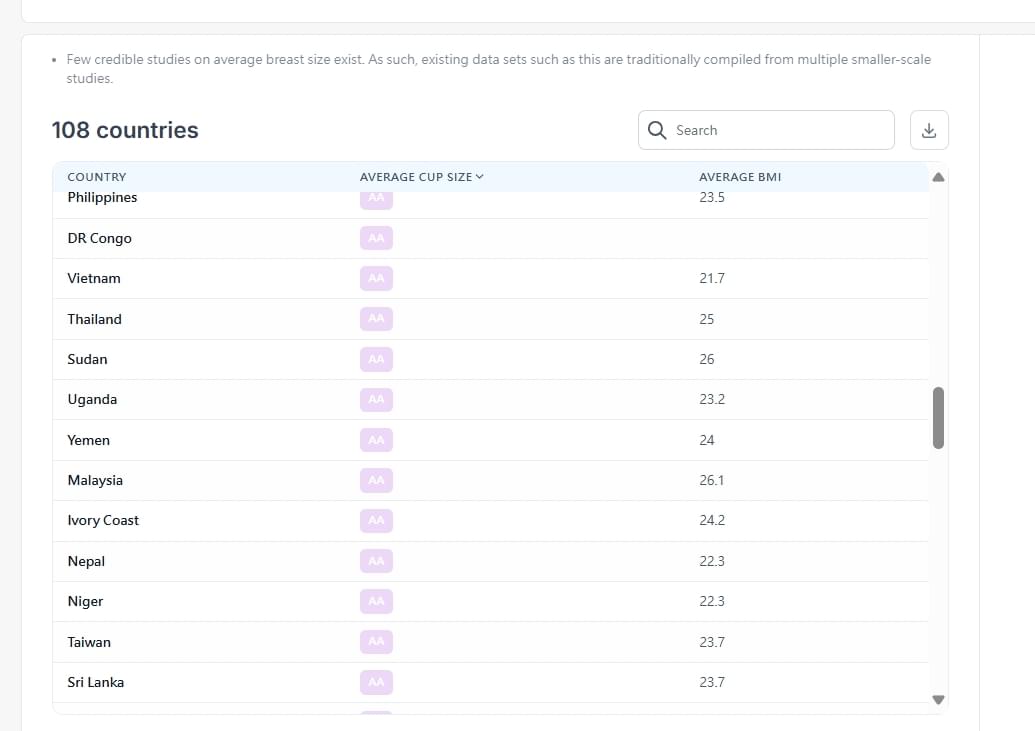Click the download data icon button
1035x731 pixels.
[x=929, y=130]
